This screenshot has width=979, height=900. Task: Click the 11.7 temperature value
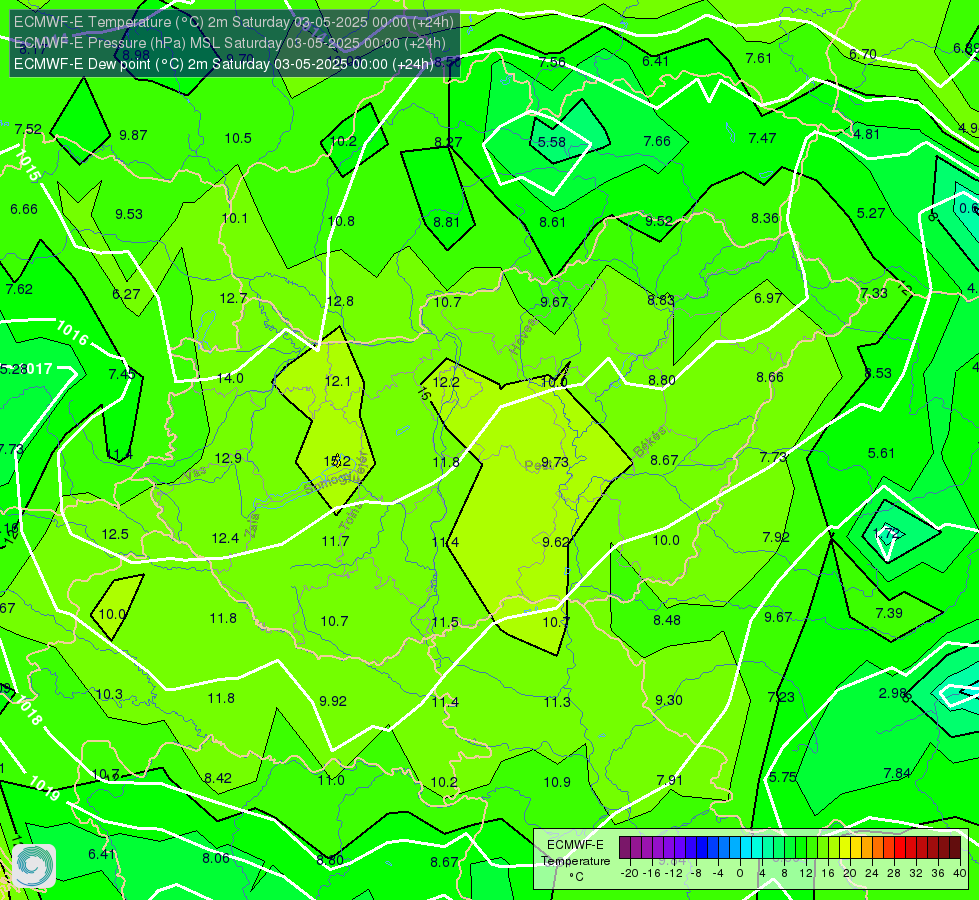[335, 541]
